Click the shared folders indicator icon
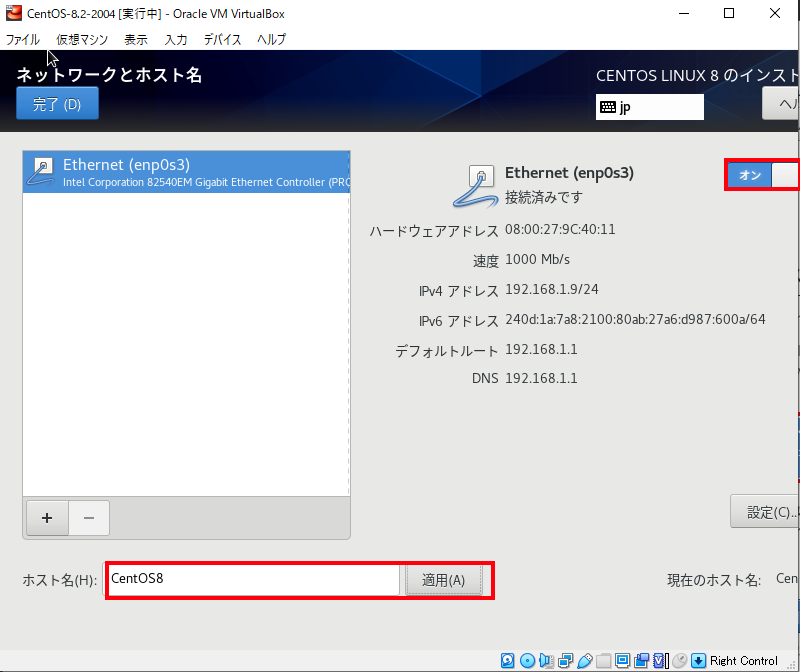 (x=604, y=661)
